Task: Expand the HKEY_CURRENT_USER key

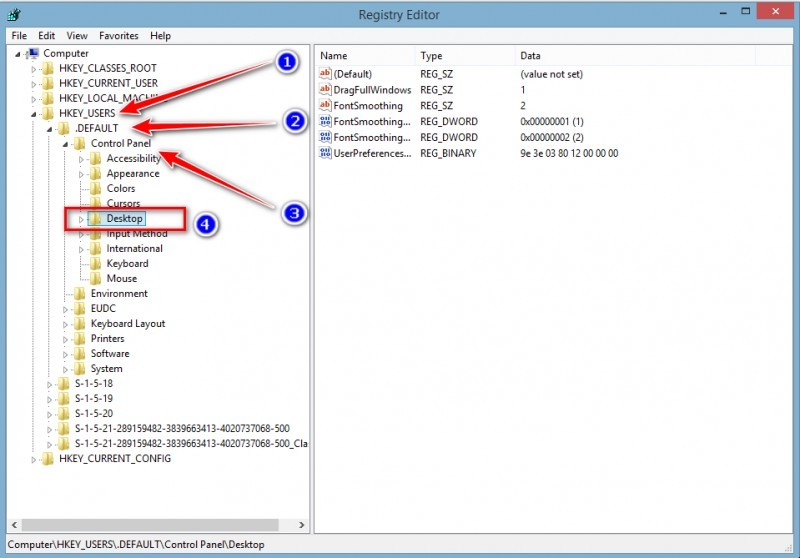Action: (x=34, y=84)
